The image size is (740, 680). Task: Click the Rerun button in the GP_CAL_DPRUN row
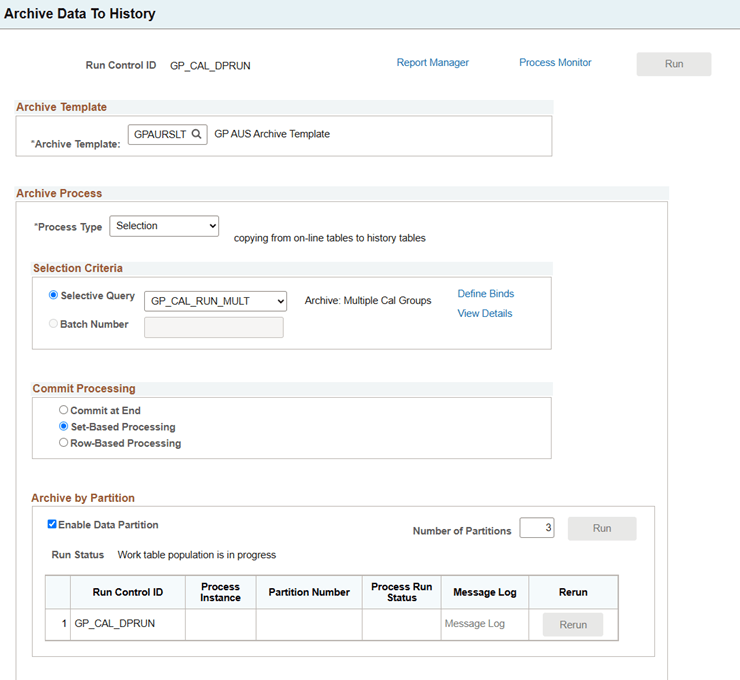573,625
